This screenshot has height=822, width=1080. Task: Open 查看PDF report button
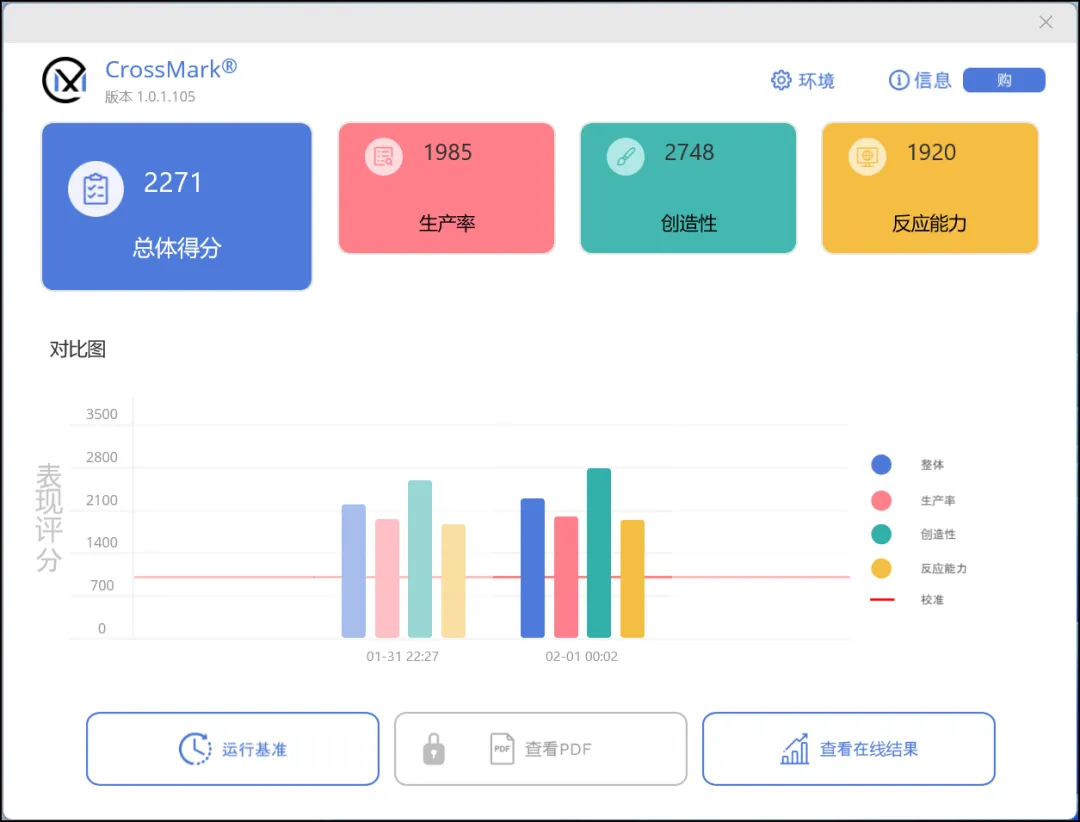click(541, 749)
